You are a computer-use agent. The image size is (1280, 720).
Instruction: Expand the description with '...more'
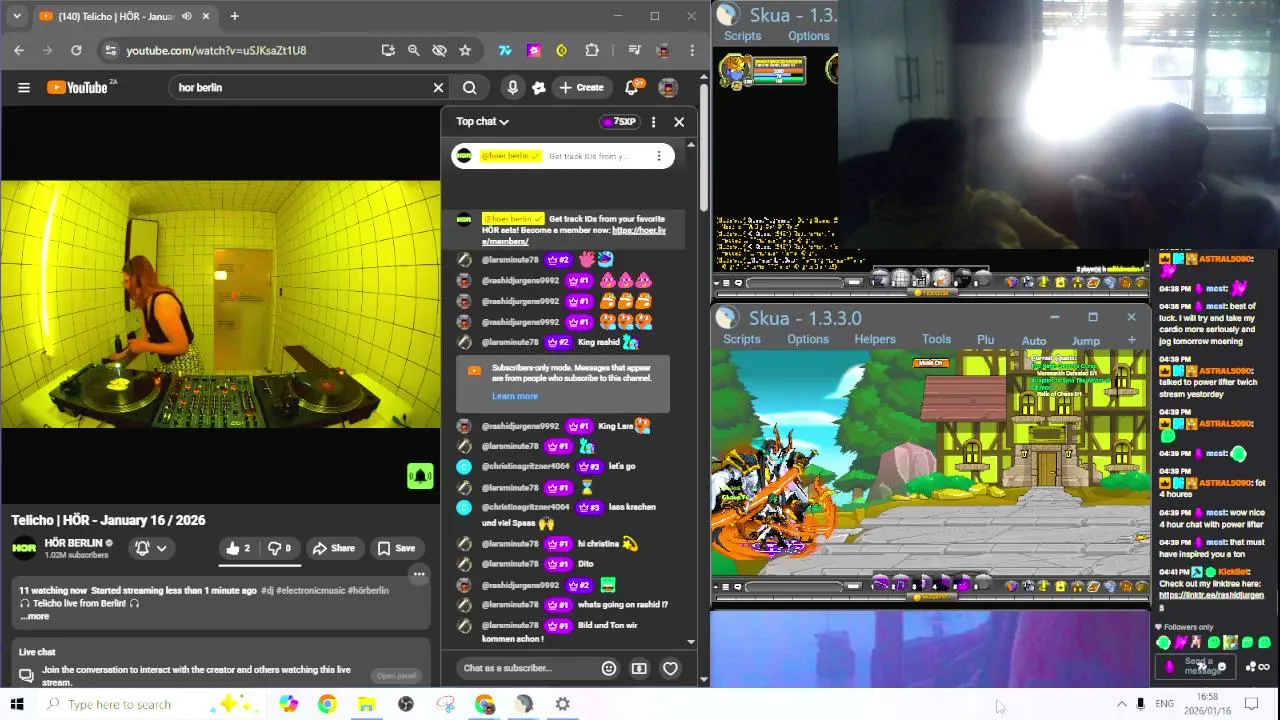[36, 616]
